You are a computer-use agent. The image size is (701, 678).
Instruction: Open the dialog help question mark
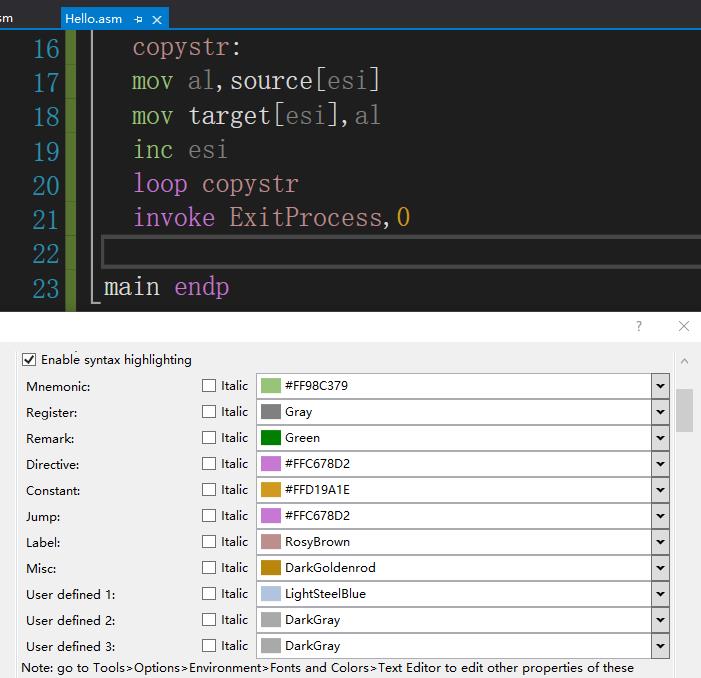click(x=639, y=326)
